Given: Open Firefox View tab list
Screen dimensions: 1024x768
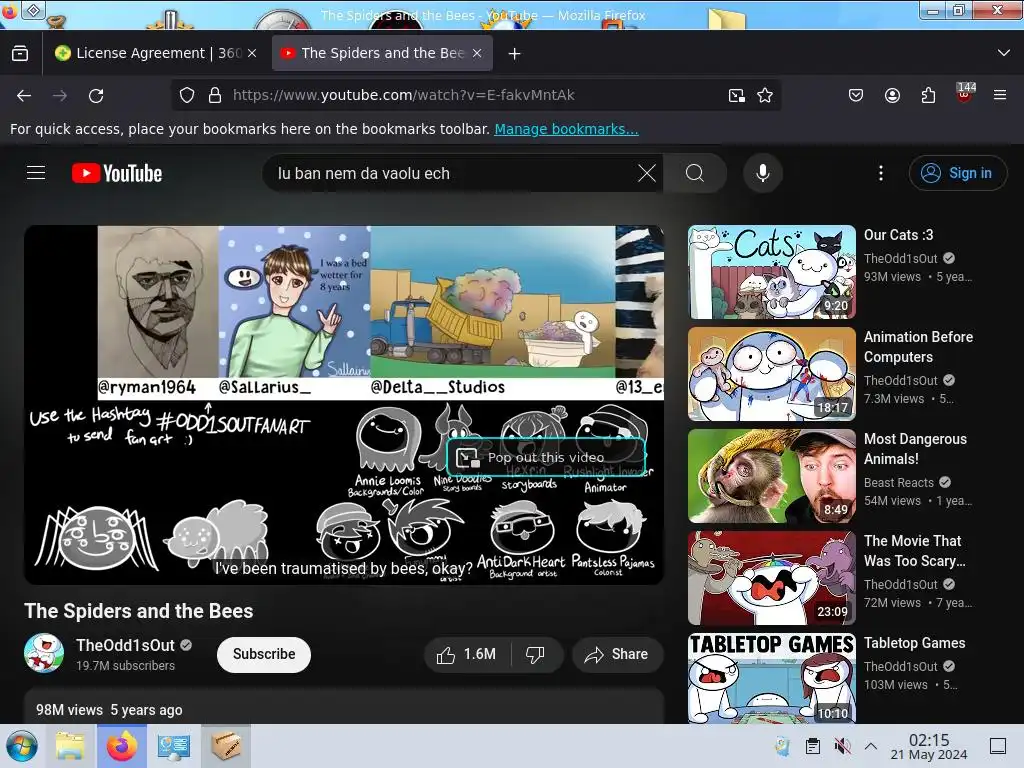Looking at the screenshot, I should 20,54.
